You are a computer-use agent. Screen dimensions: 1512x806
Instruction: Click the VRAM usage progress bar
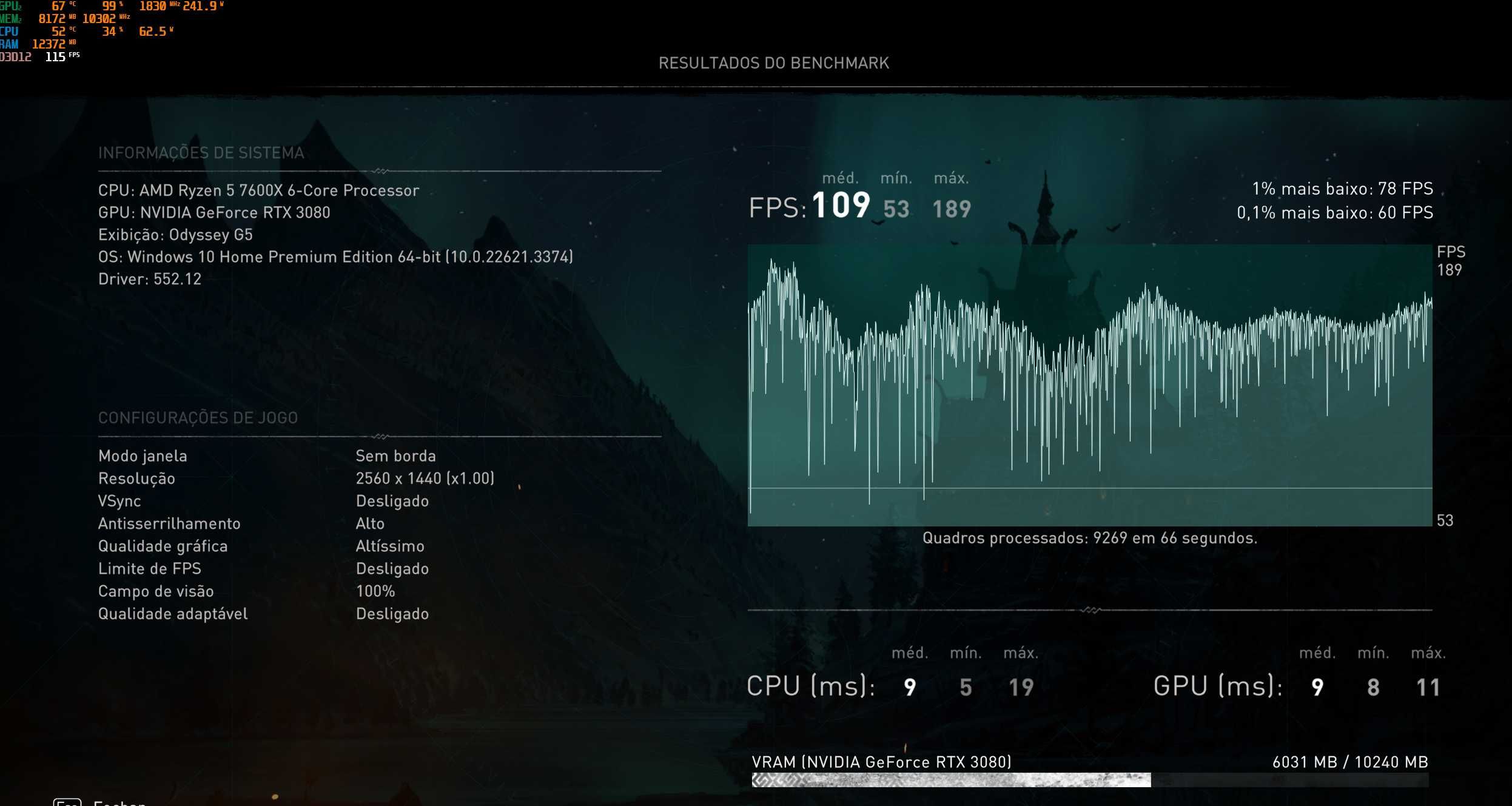tap(1090, 780)
